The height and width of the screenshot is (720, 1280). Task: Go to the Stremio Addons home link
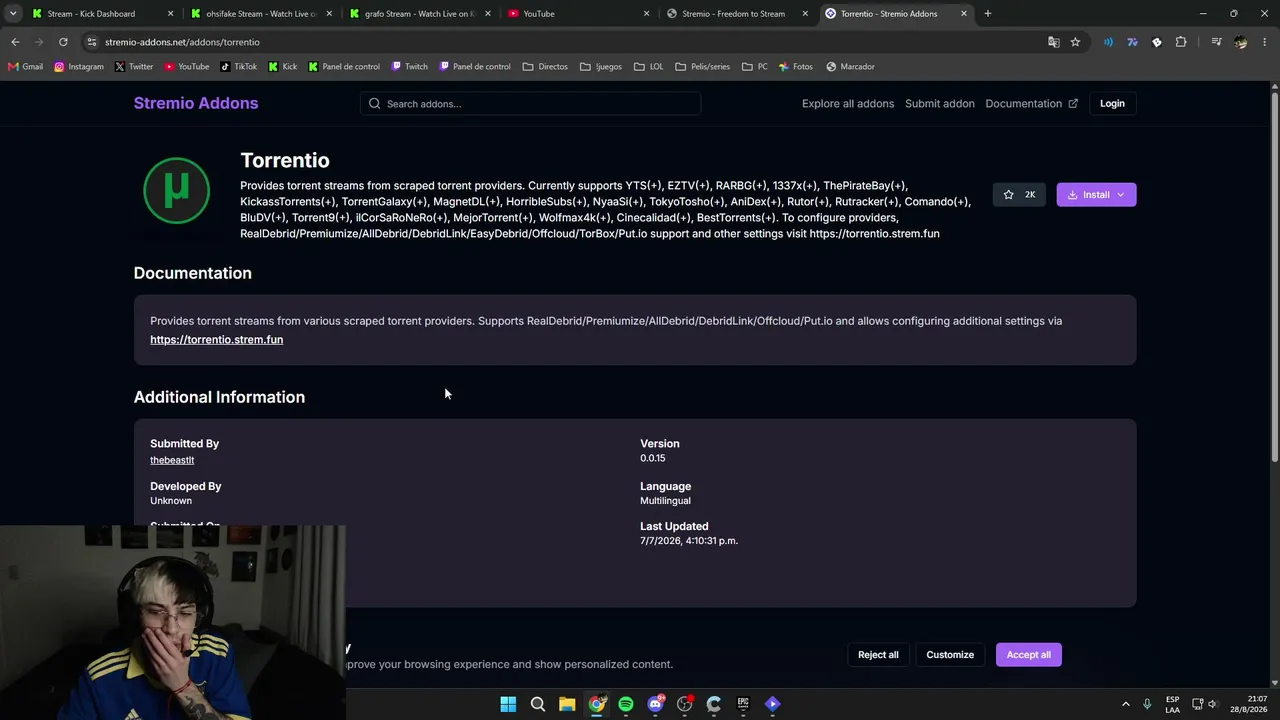(196, 103)
